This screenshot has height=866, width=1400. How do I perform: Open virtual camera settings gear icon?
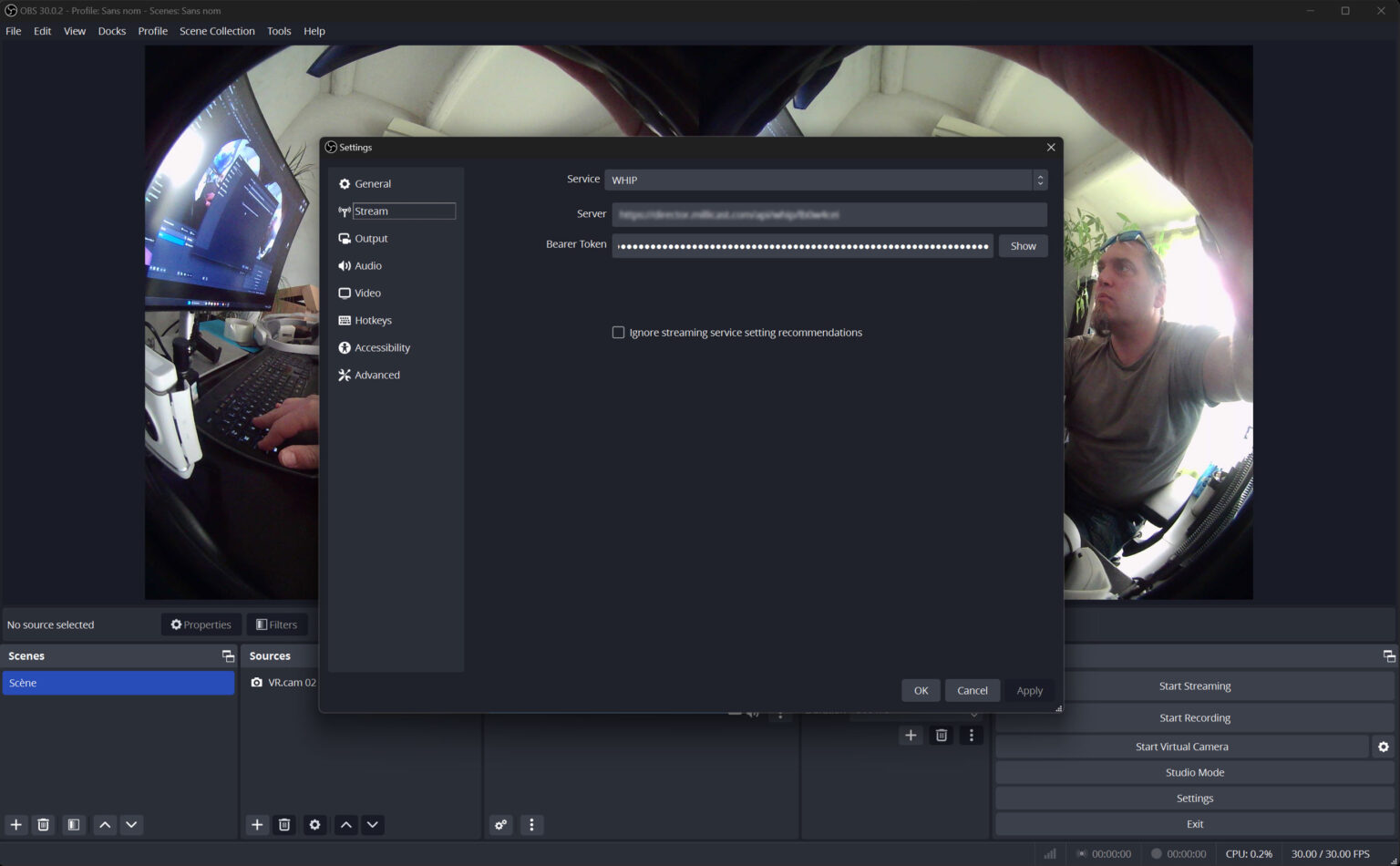click(1383, 747)
